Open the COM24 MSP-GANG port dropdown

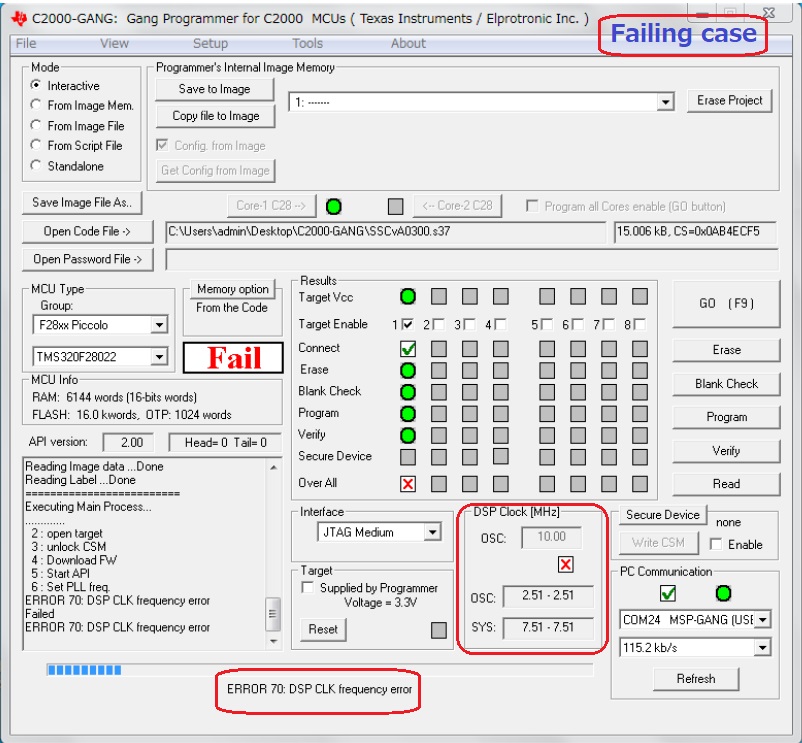(x=763, y=620)
